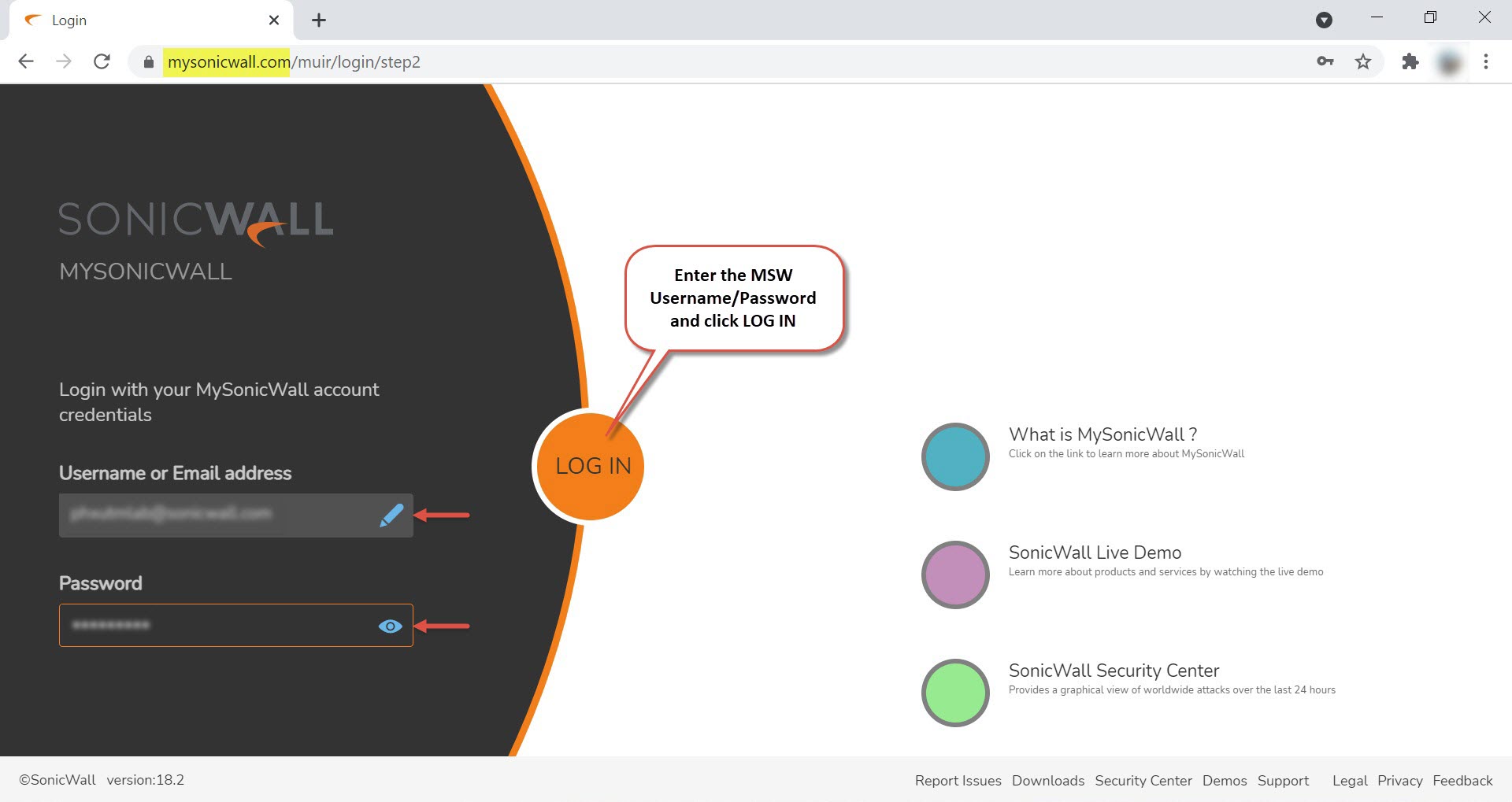The width and height of the screenshot is (1512, 802).
Task: Click the blue What is MySonicWall circle
Action: point(955,456)
